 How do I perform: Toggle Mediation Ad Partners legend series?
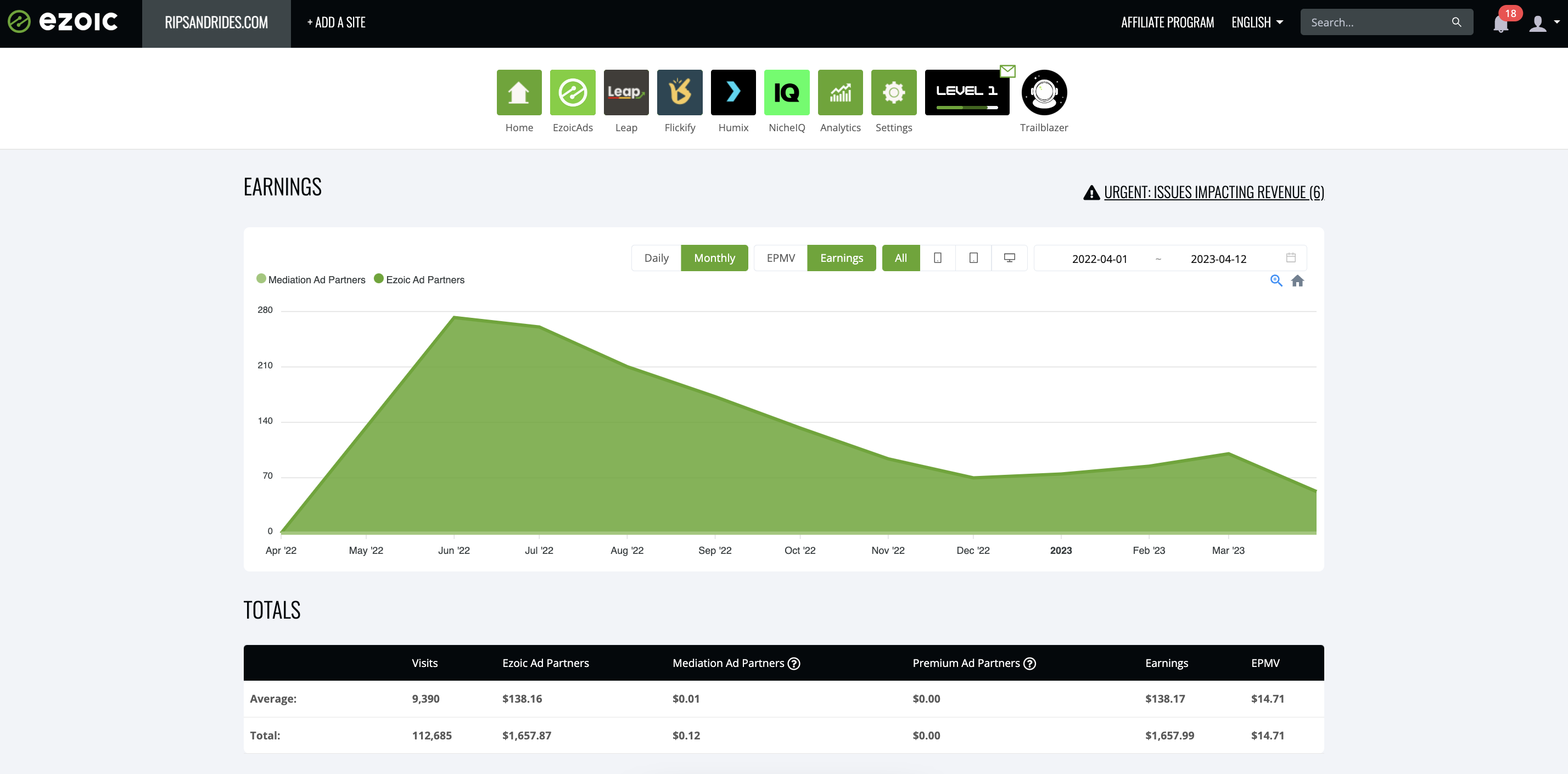coord(310,279)
